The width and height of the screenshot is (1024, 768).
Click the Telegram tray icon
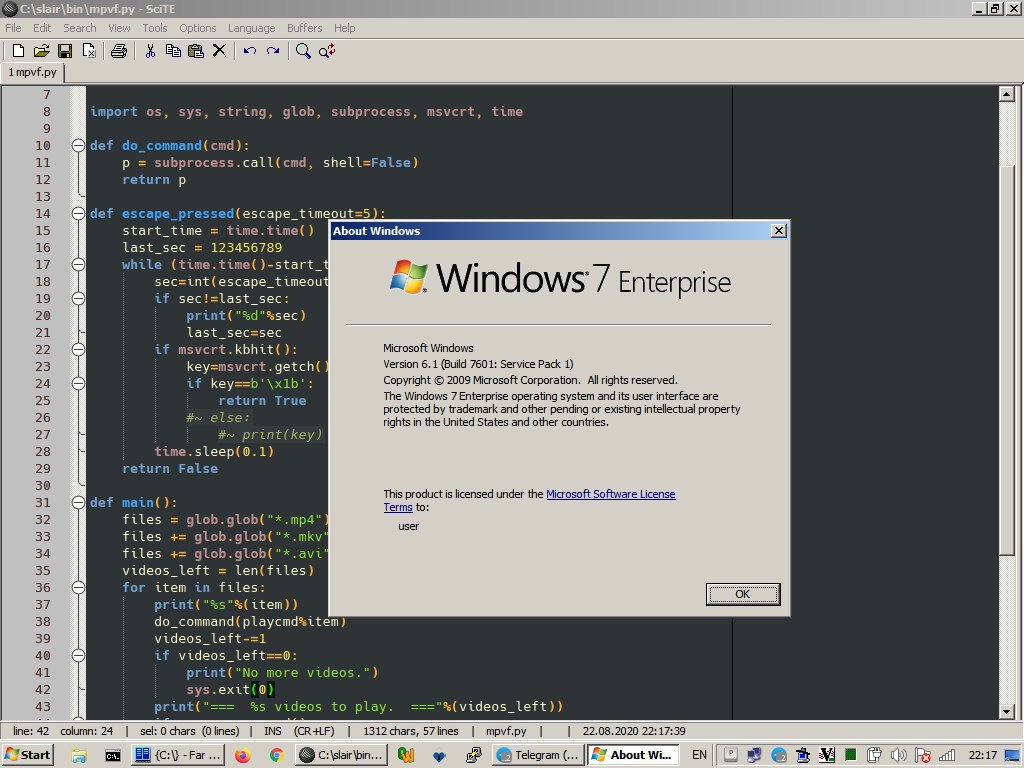pos(778,755)
